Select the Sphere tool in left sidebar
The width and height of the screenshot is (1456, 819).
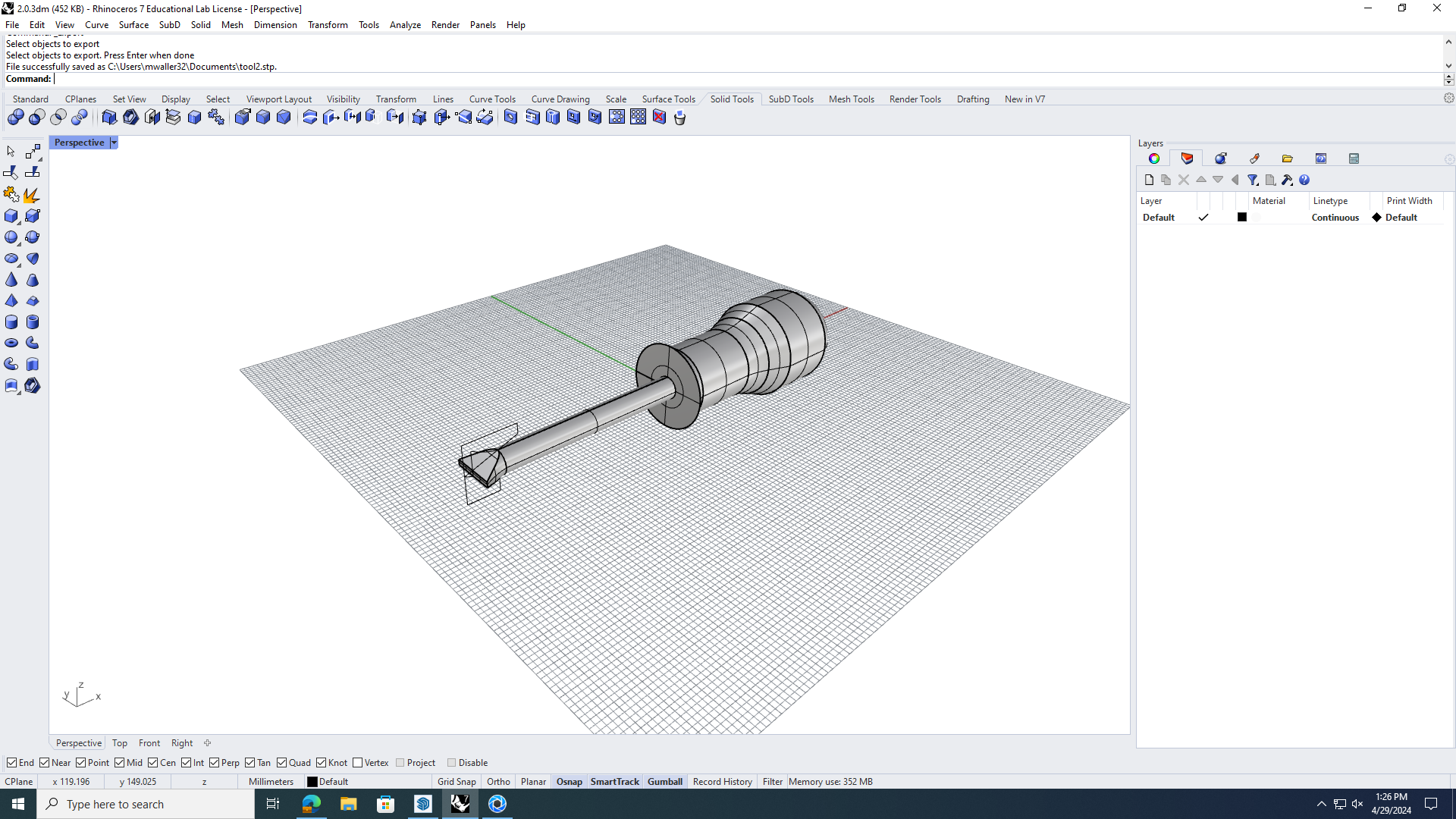tap(11, 237)
